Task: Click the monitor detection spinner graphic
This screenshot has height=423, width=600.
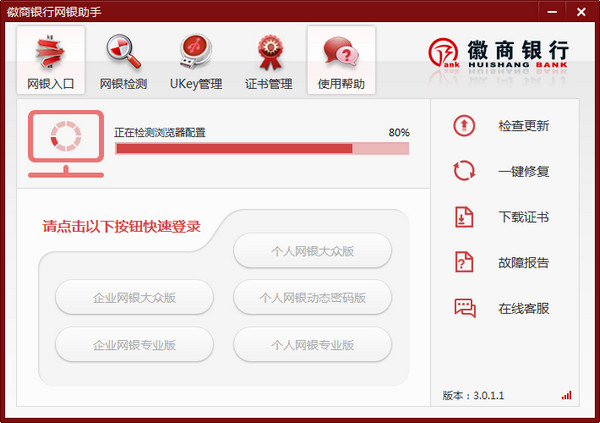Action: click(66, 144)
